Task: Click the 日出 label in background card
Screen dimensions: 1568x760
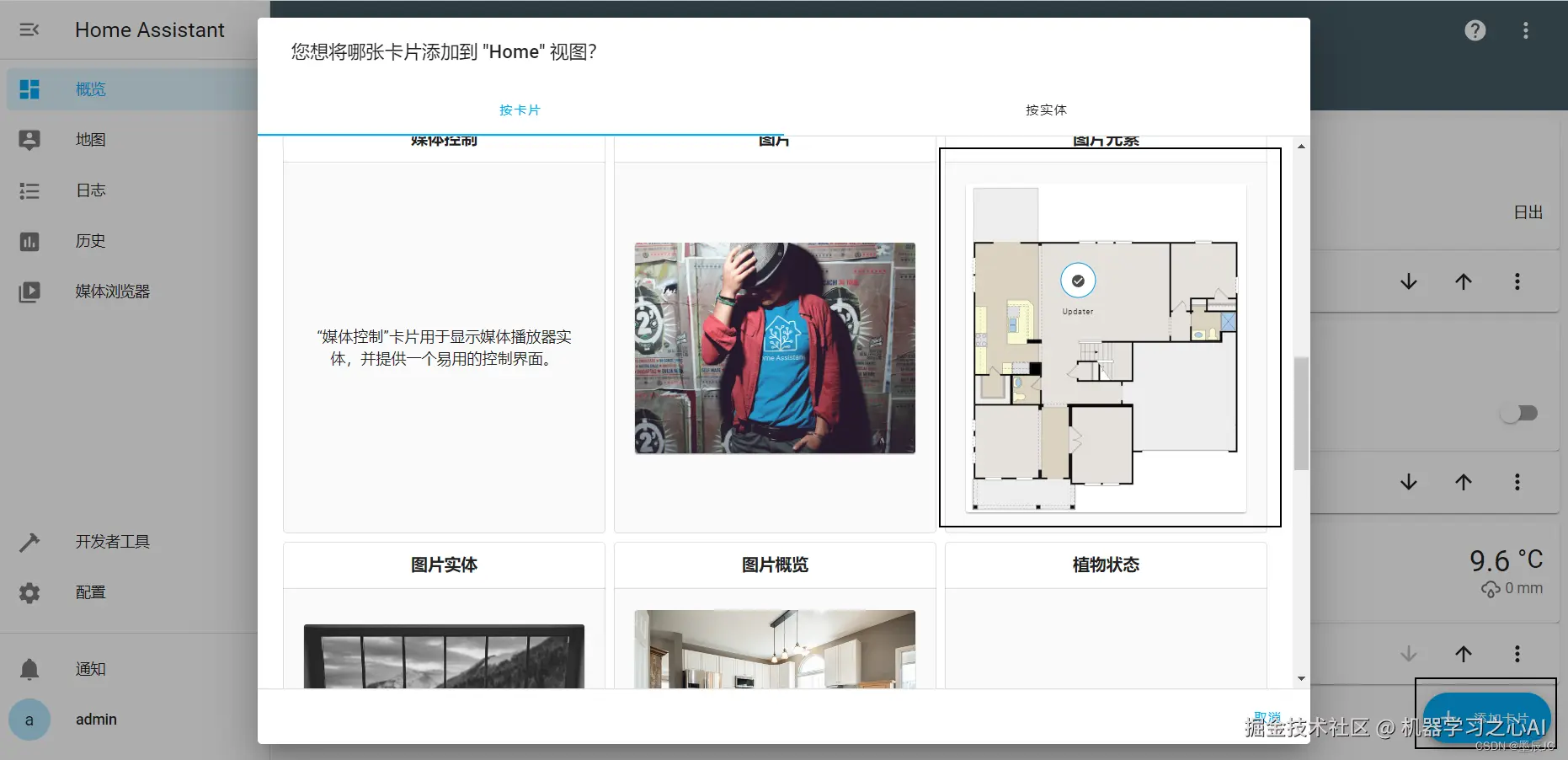Action: 1528,212
